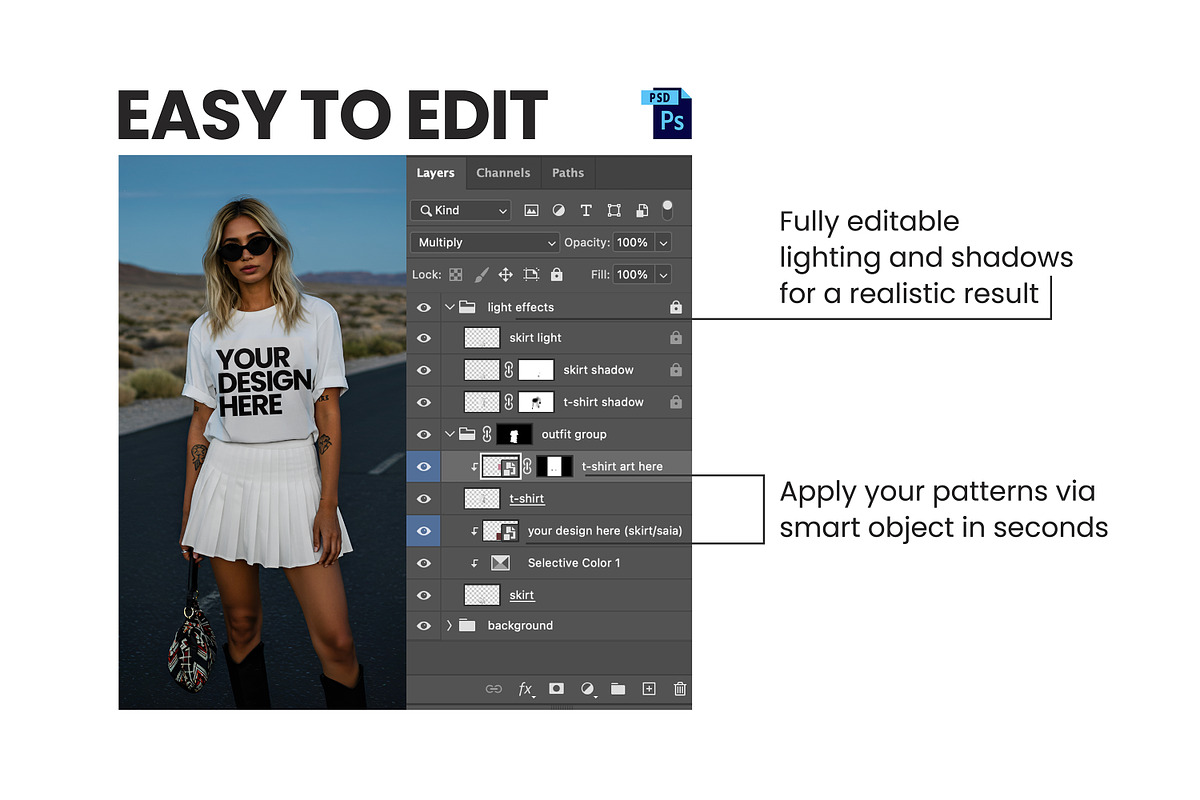Click lock icon on t-shirt shadow layer
1200x800 pixels.
[x=676, y=402]
